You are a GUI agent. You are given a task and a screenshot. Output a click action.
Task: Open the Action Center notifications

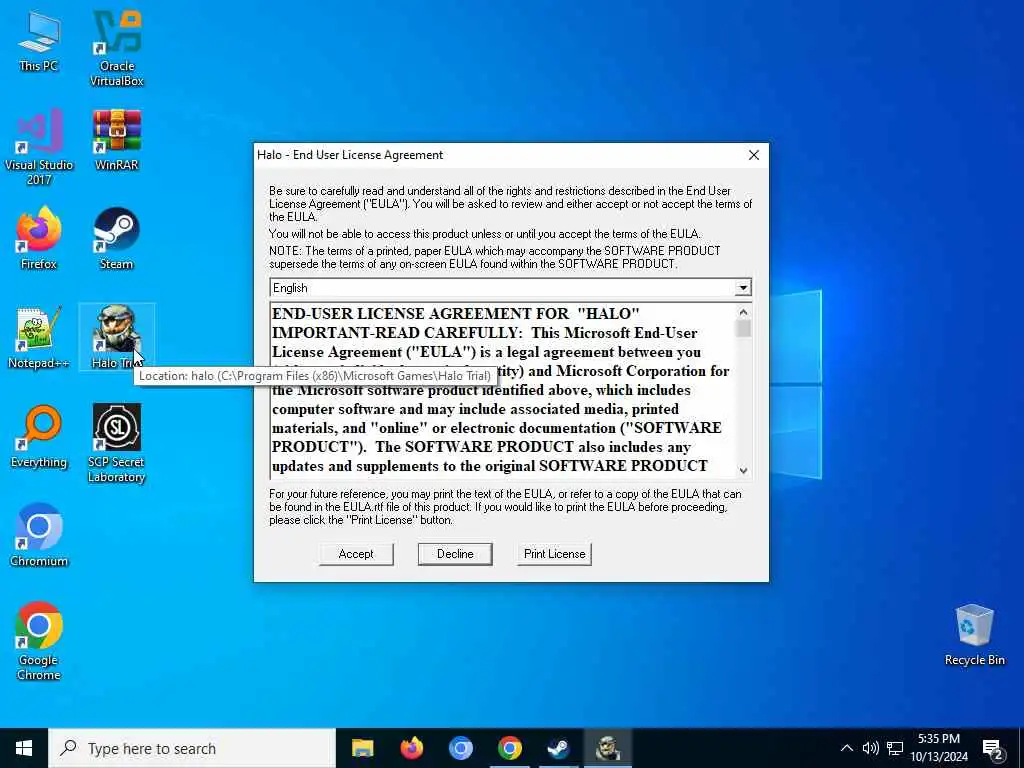tap(993, 749)
